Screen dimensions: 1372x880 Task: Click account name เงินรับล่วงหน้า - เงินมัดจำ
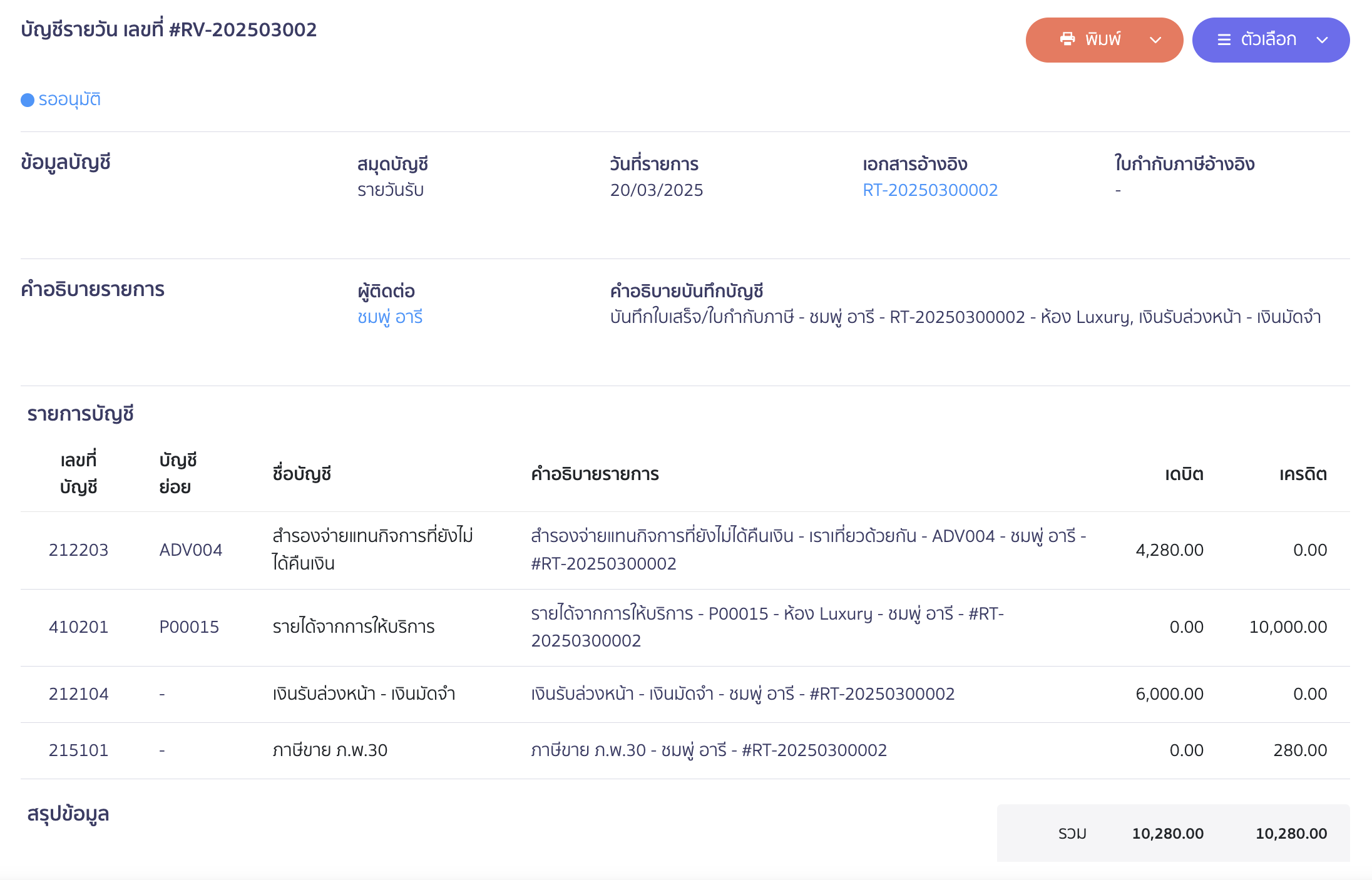pos(364,694)
